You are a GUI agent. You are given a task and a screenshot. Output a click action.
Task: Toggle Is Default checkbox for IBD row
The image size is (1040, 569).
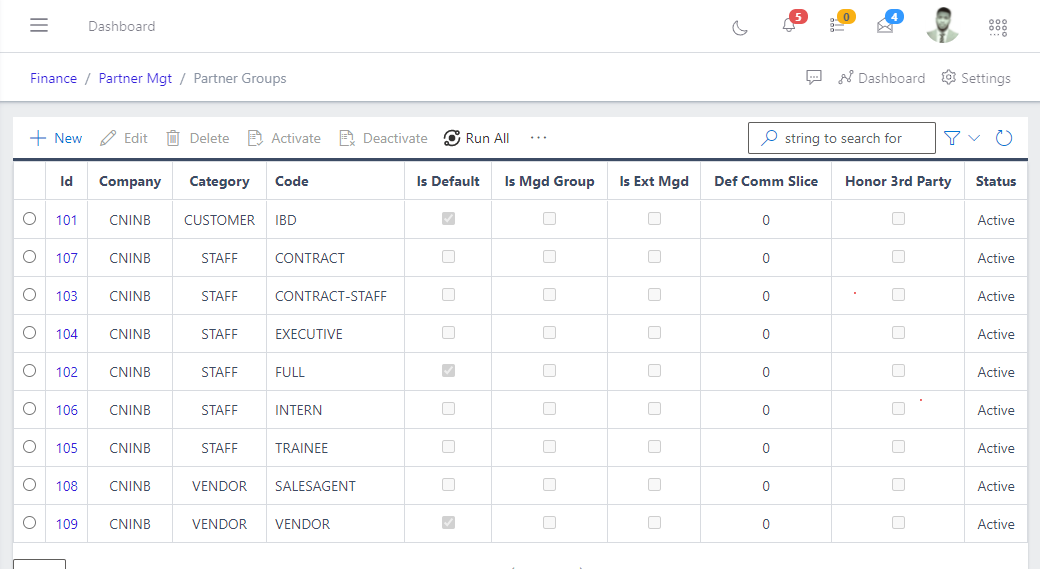448,218
